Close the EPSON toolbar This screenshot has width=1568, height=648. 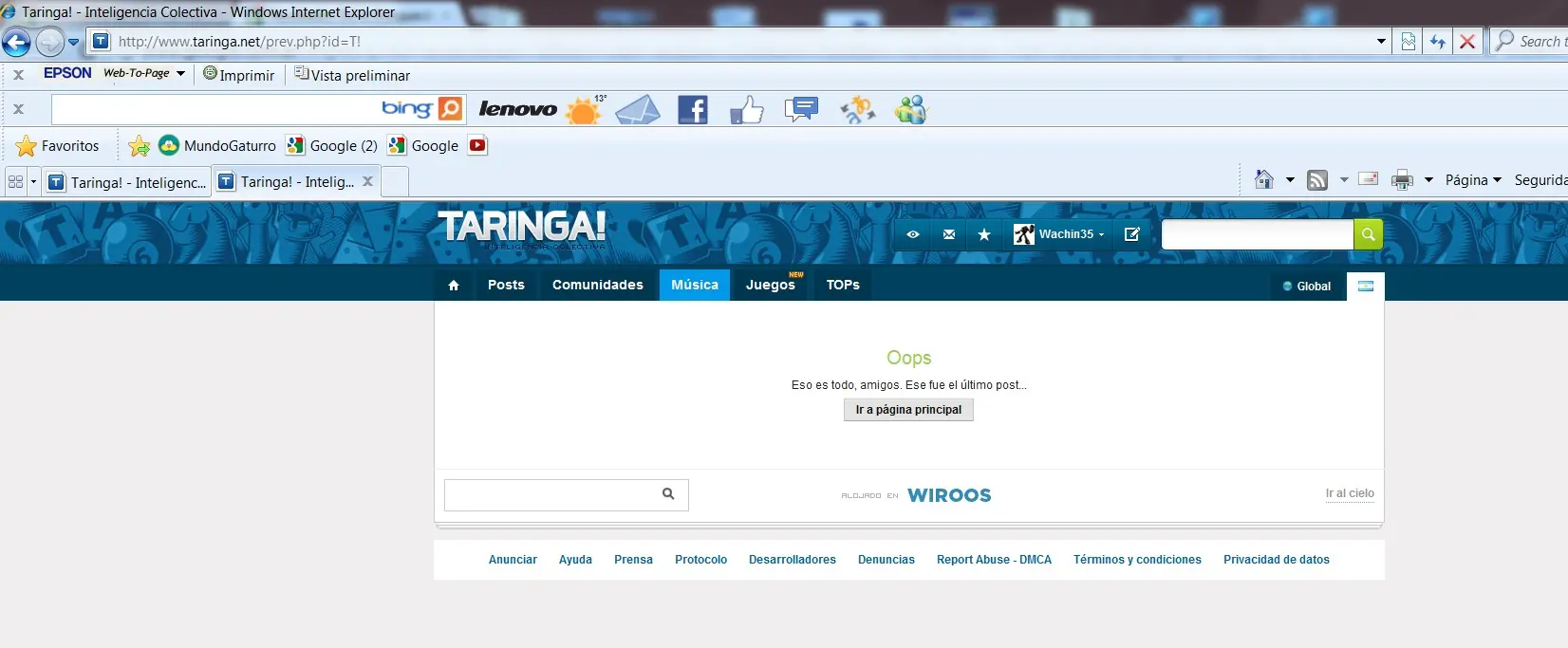coord(18,74)
